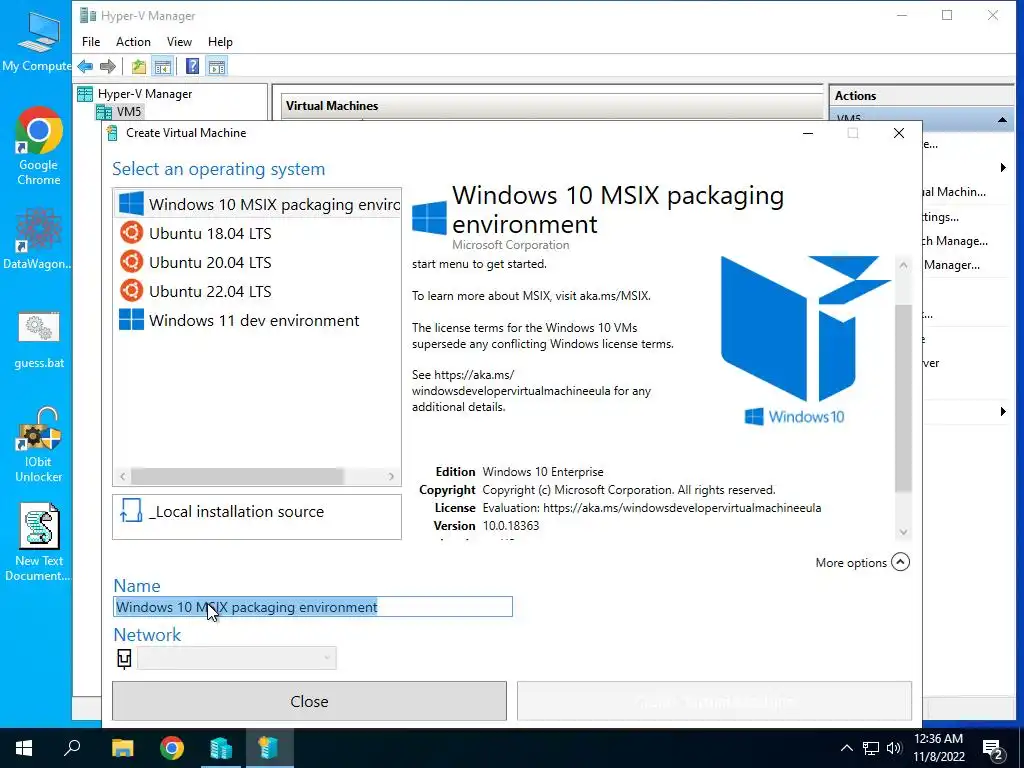Click the Create Virtual Machine window title icon

[112, 133]
